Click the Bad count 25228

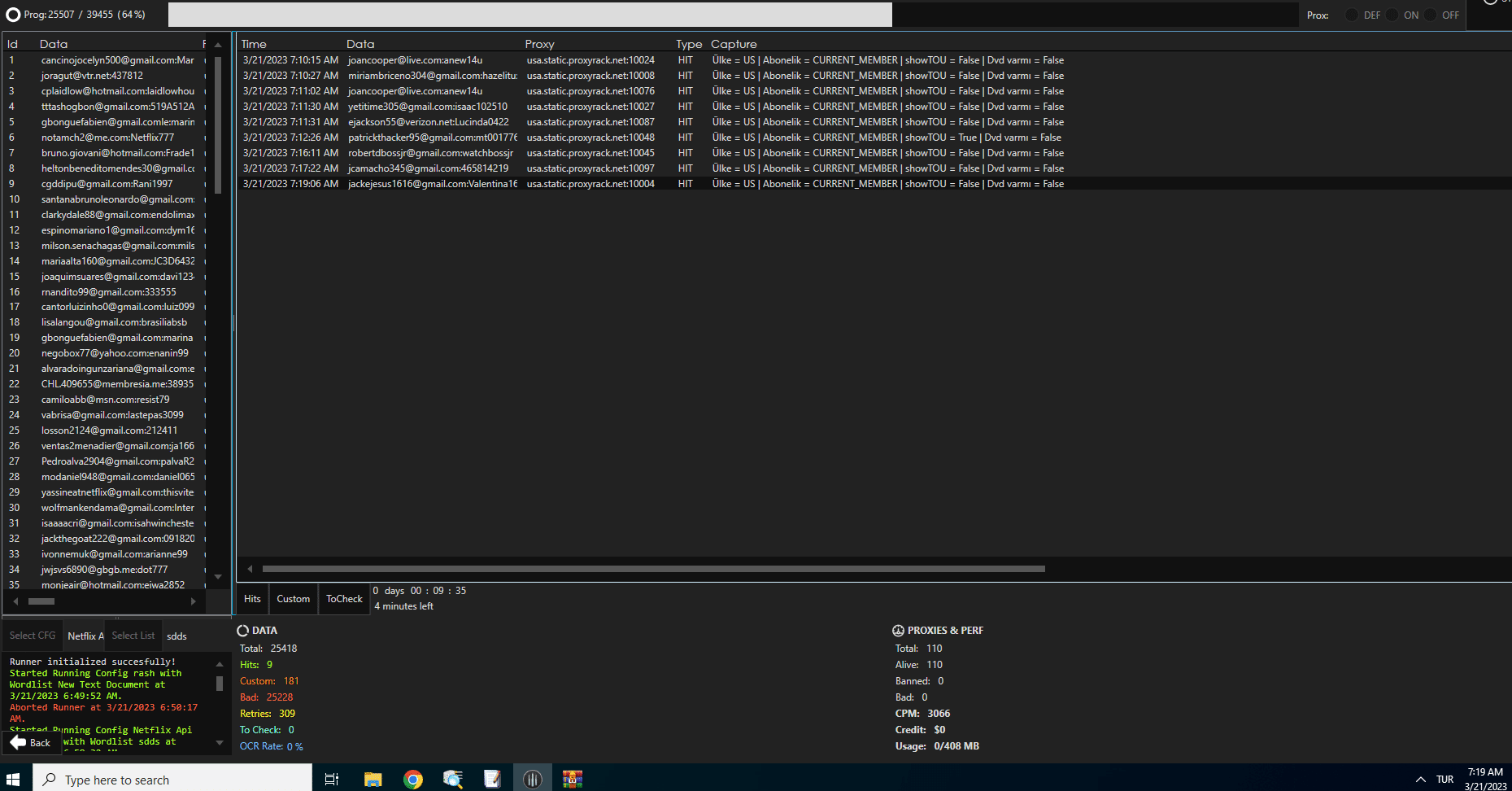(280, 697)
